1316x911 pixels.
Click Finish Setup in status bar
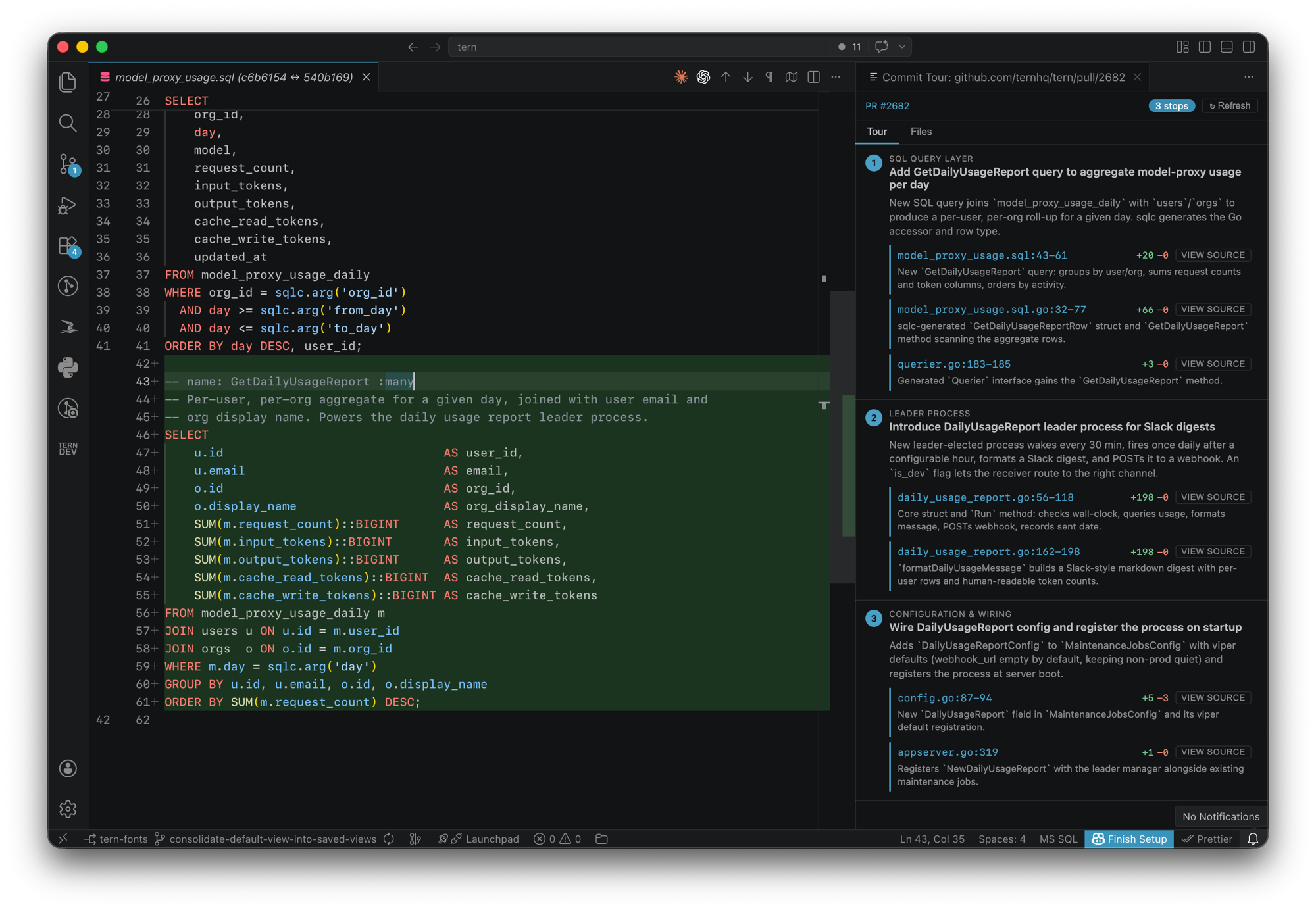(1129, 839)
